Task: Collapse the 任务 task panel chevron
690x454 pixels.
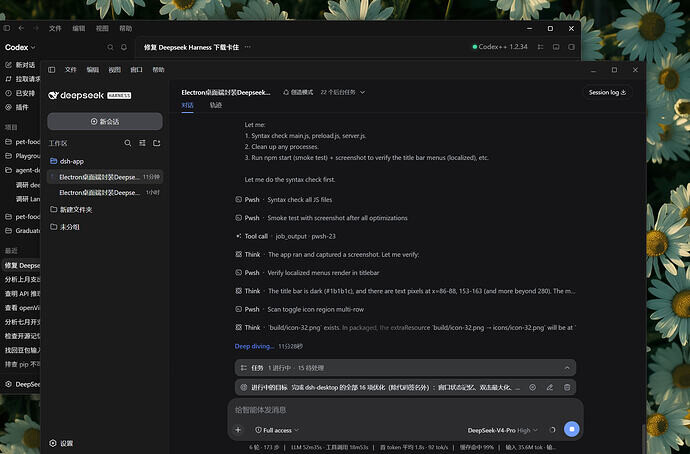Action: point(567,368)
